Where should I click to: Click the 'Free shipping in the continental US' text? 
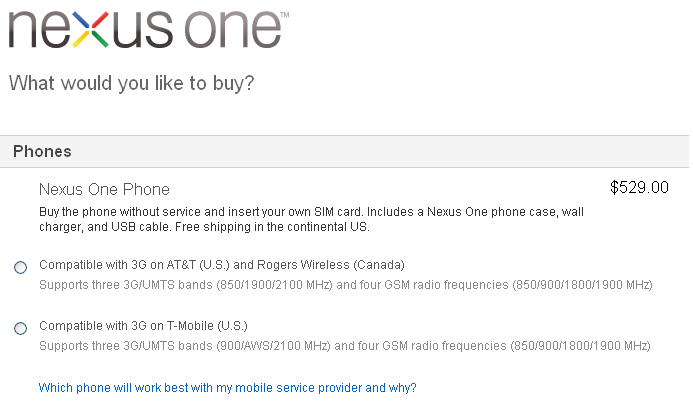(272, 227)
